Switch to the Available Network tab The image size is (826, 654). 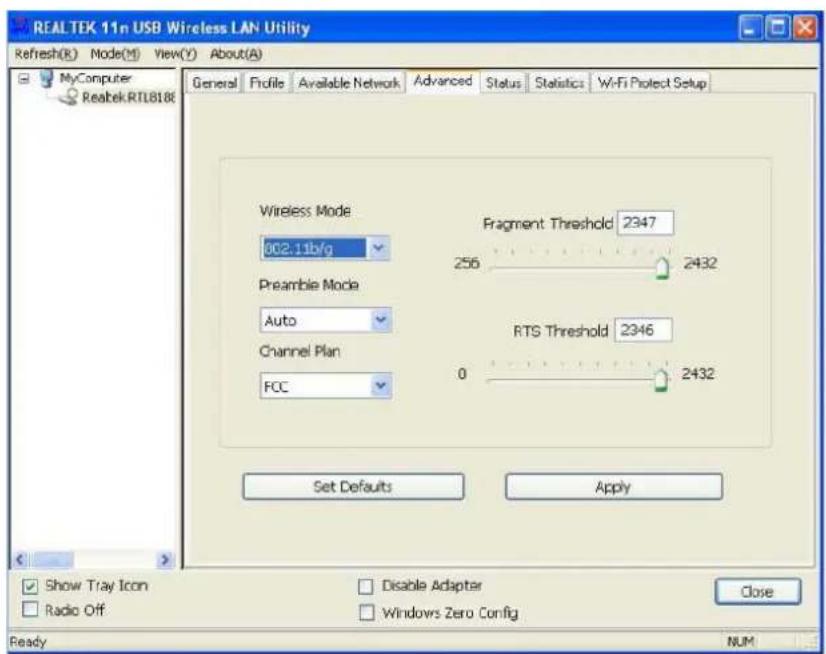(x=349, y=83)
